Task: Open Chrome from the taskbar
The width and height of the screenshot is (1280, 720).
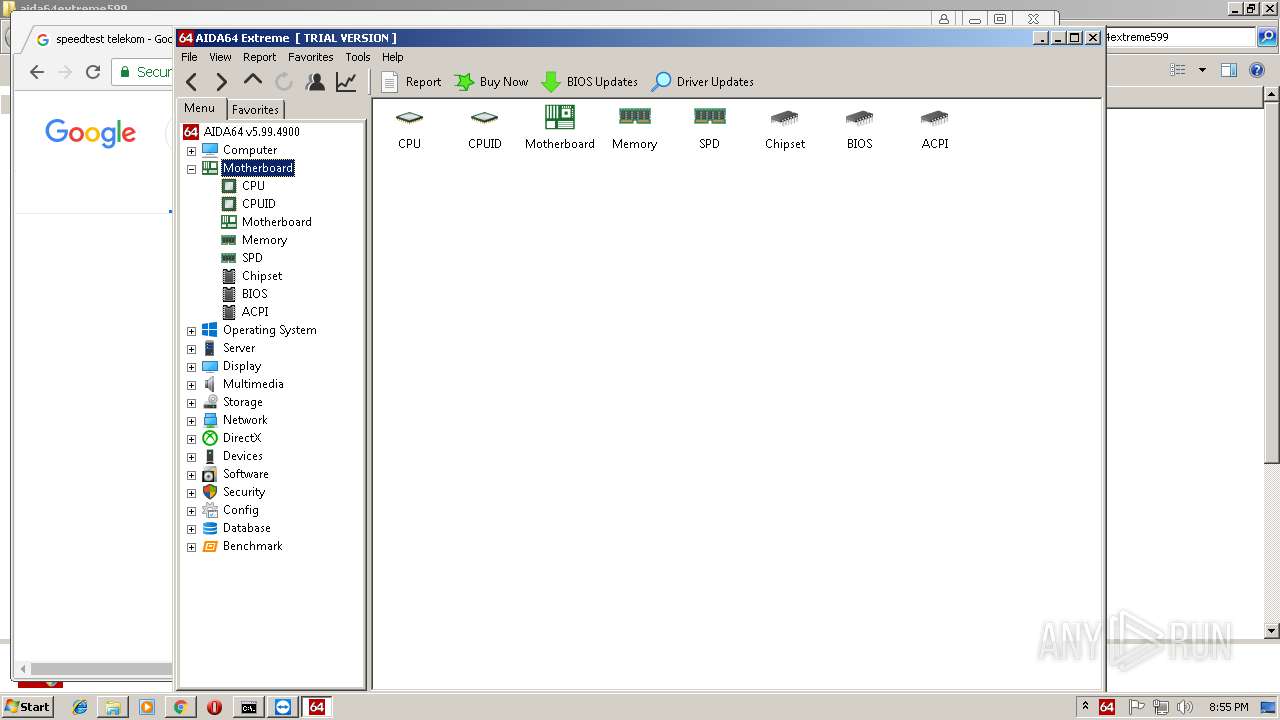Action: tap(180, 707)
